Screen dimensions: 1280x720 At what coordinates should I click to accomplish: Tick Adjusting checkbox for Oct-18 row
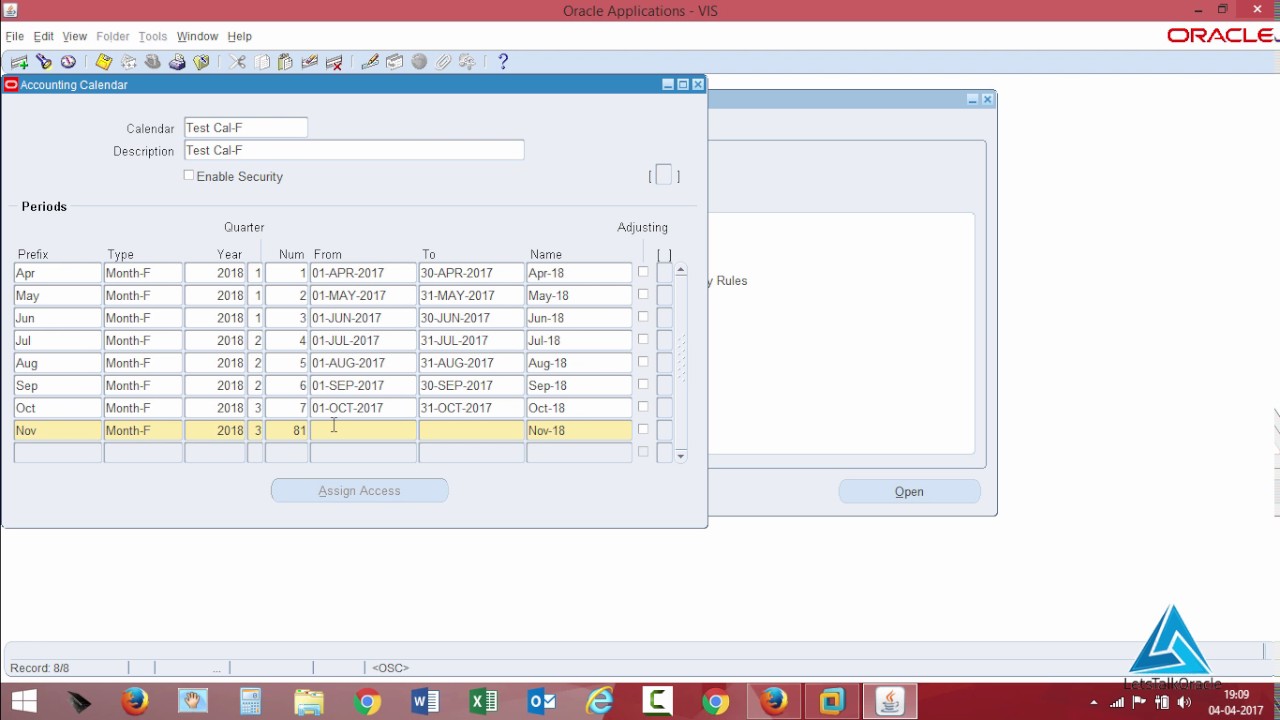click(x=643, y=407)
